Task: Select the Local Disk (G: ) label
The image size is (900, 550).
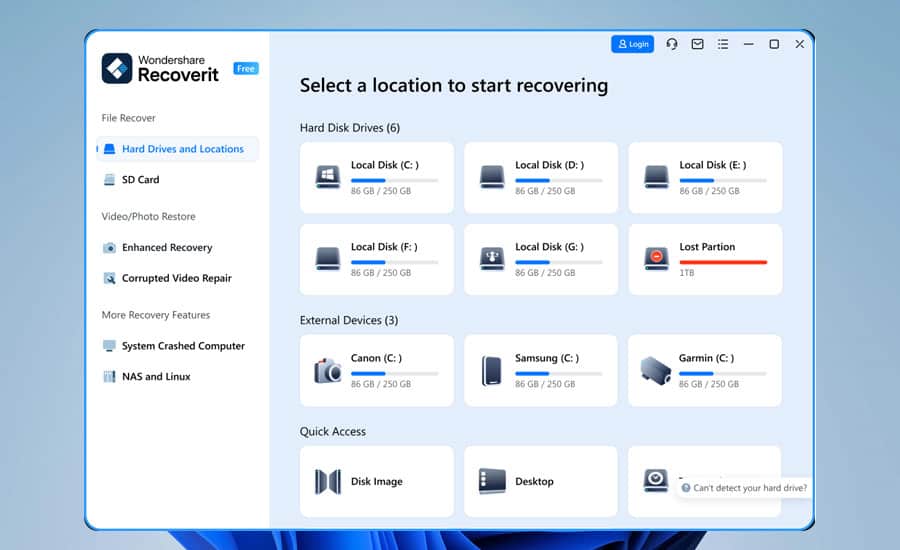Action: [549, 247]
